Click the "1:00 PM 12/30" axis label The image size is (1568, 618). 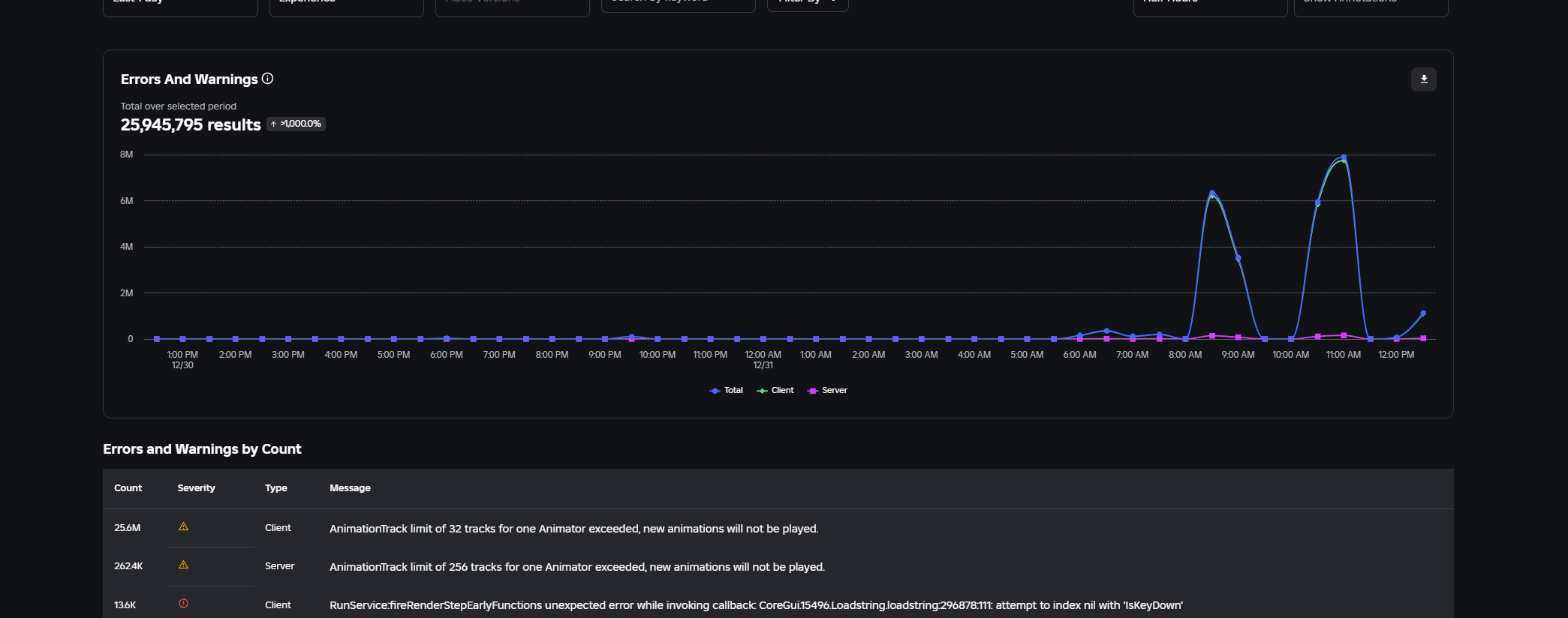click(x=182, y=360)
